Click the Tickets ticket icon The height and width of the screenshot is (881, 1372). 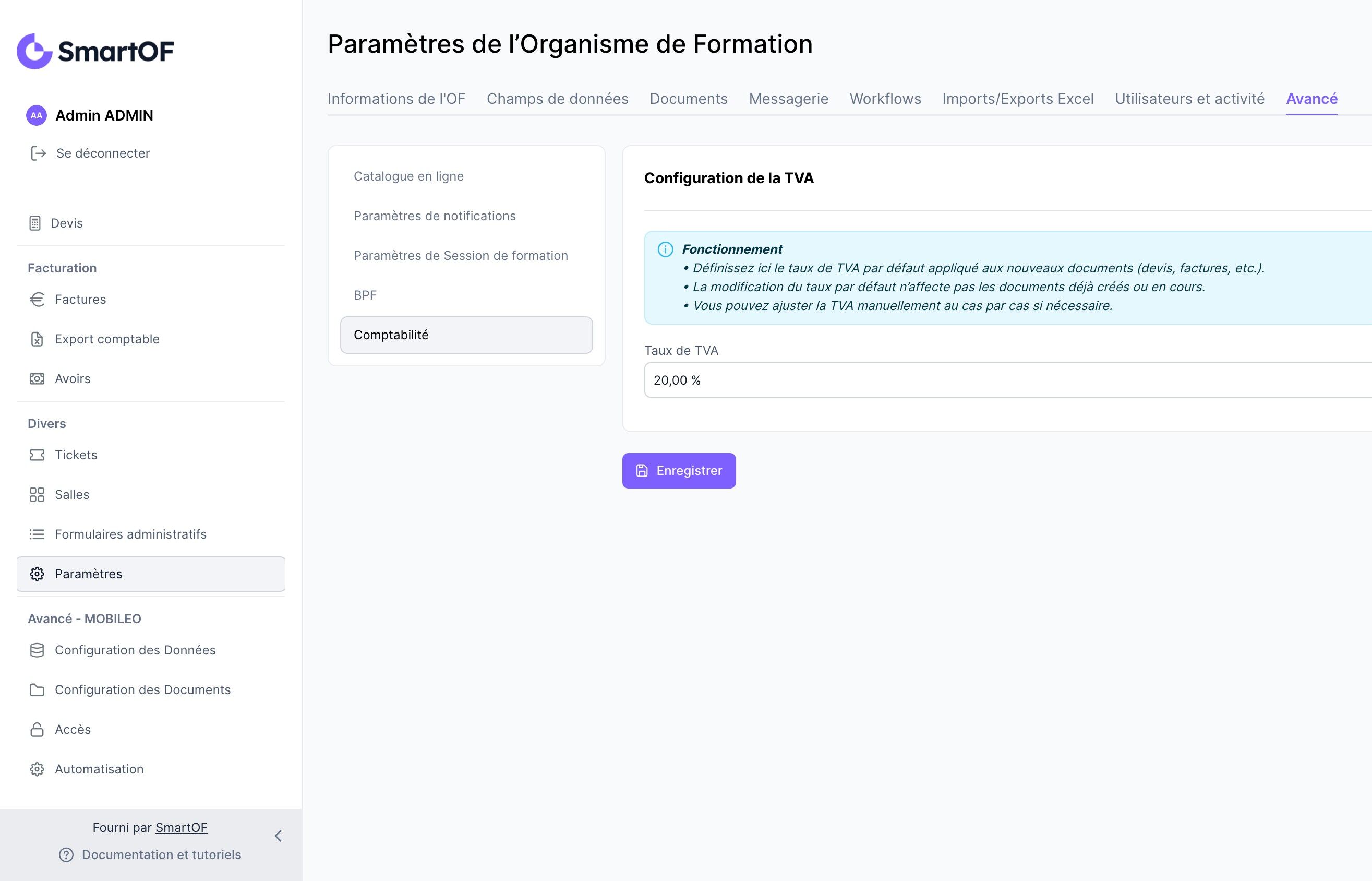[x=37, y=455]
